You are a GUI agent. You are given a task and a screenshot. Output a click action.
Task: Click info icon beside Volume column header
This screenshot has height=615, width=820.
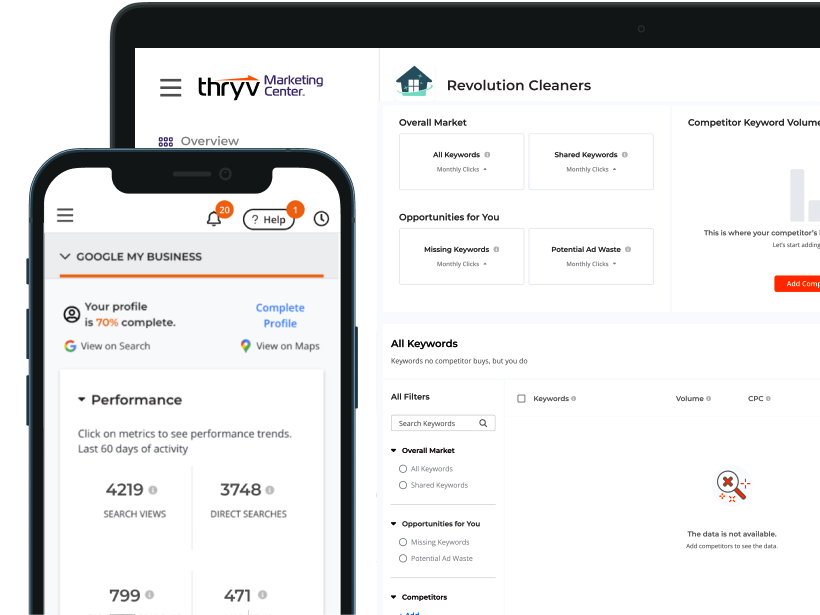pyautogui.click(x=709, y=398)
